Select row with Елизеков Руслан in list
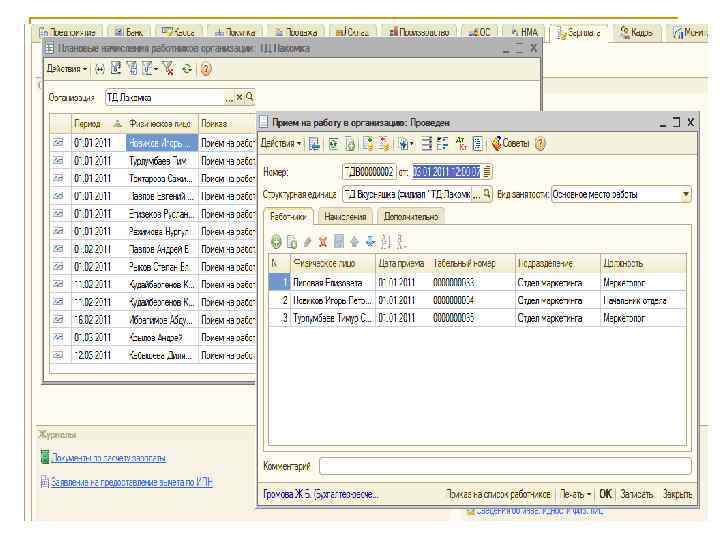Image resolution: width=720 pixels, height=540 pixels. 152,214
